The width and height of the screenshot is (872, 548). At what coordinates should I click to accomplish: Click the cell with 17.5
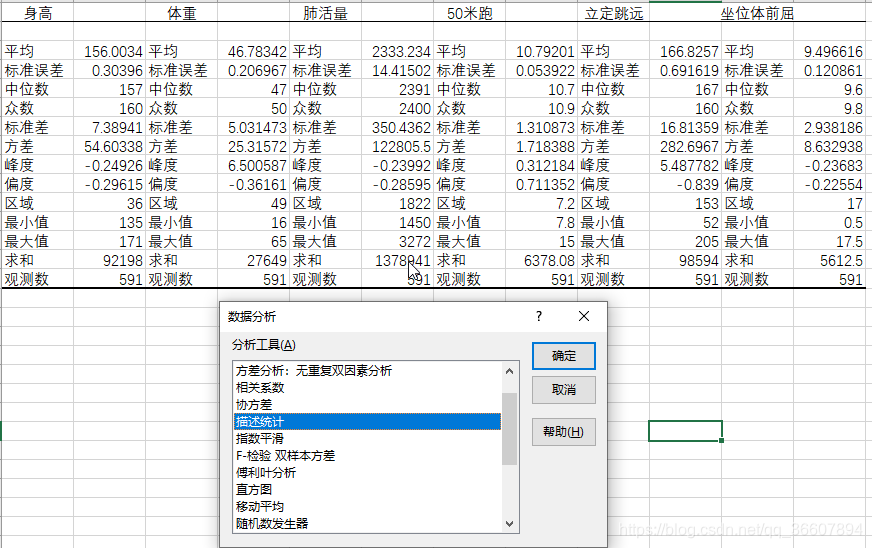click(x=830, y=241)
